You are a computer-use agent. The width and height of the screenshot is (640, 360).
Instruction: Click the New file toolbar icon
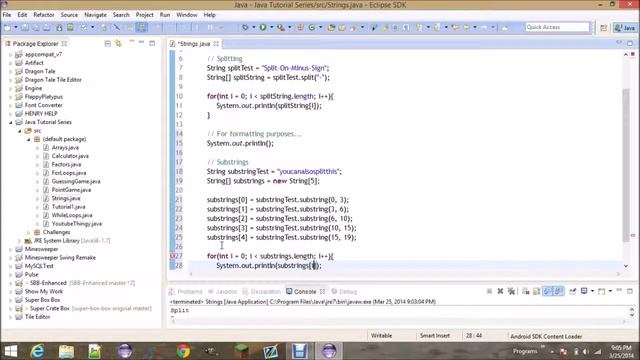pyautogui.click(x=7, y=27)
